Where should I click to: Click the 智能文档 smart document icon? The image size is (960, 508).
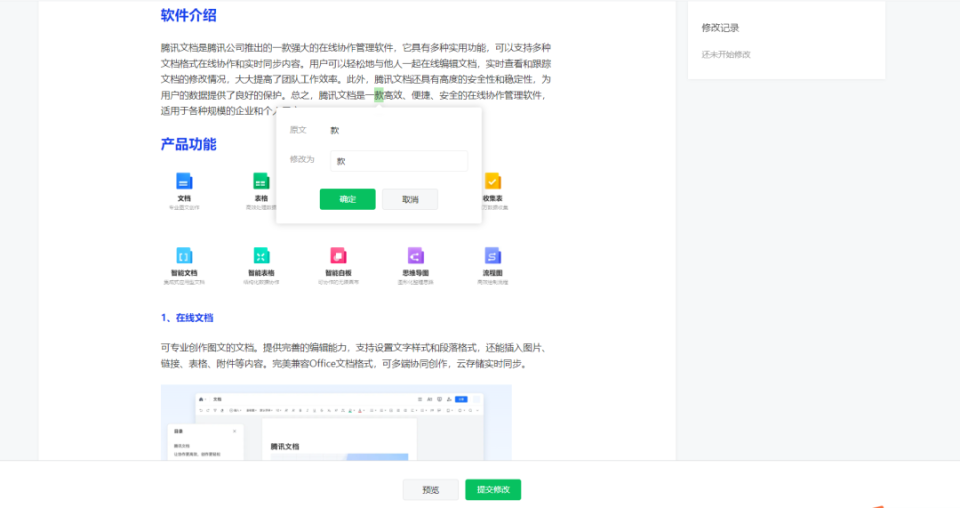pyautogui.click(x=184, y=256)
